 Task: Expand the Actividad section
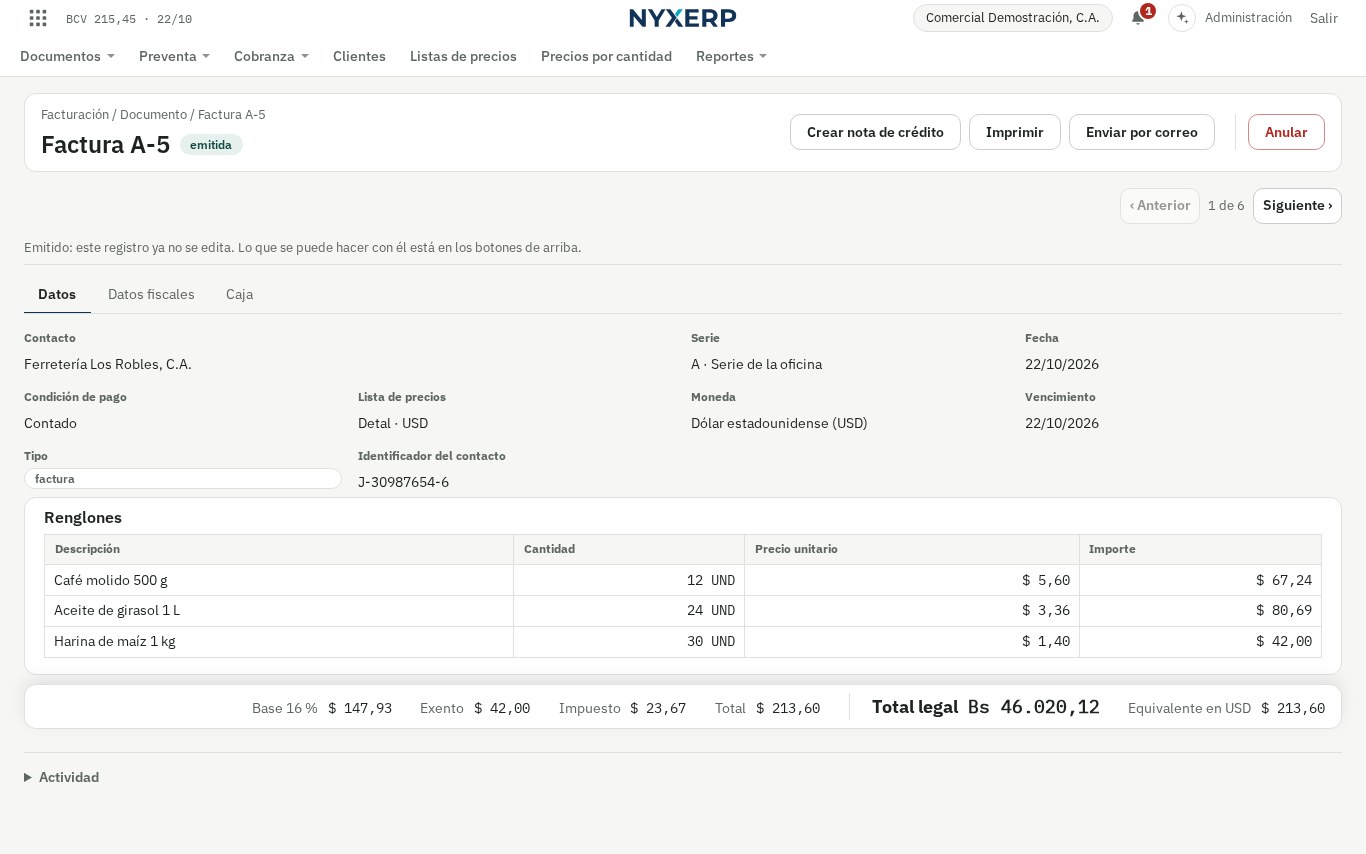tap(62, 777)
